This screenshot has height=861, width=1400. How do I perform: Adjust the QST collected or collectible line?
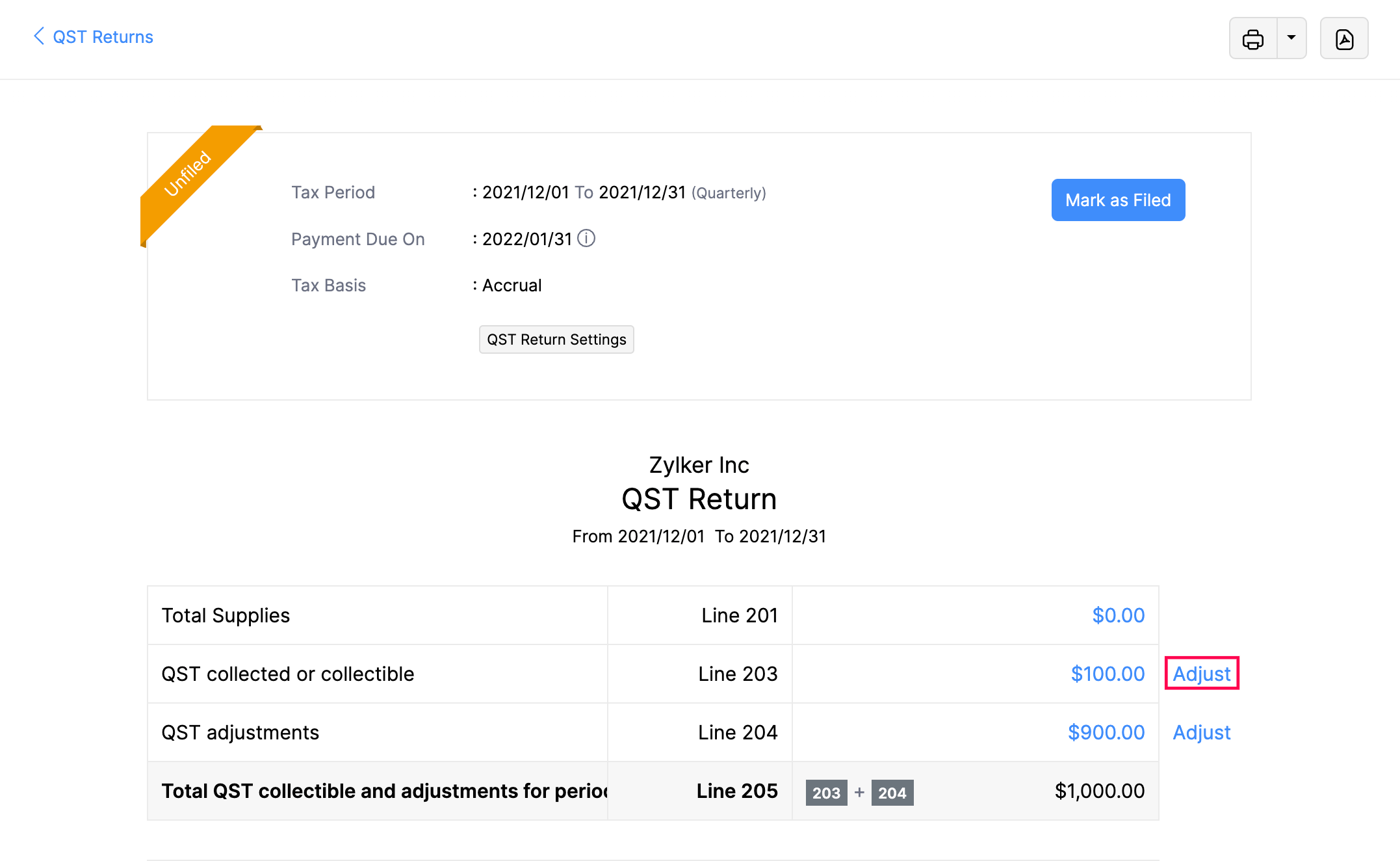(x=1201, y=674)
